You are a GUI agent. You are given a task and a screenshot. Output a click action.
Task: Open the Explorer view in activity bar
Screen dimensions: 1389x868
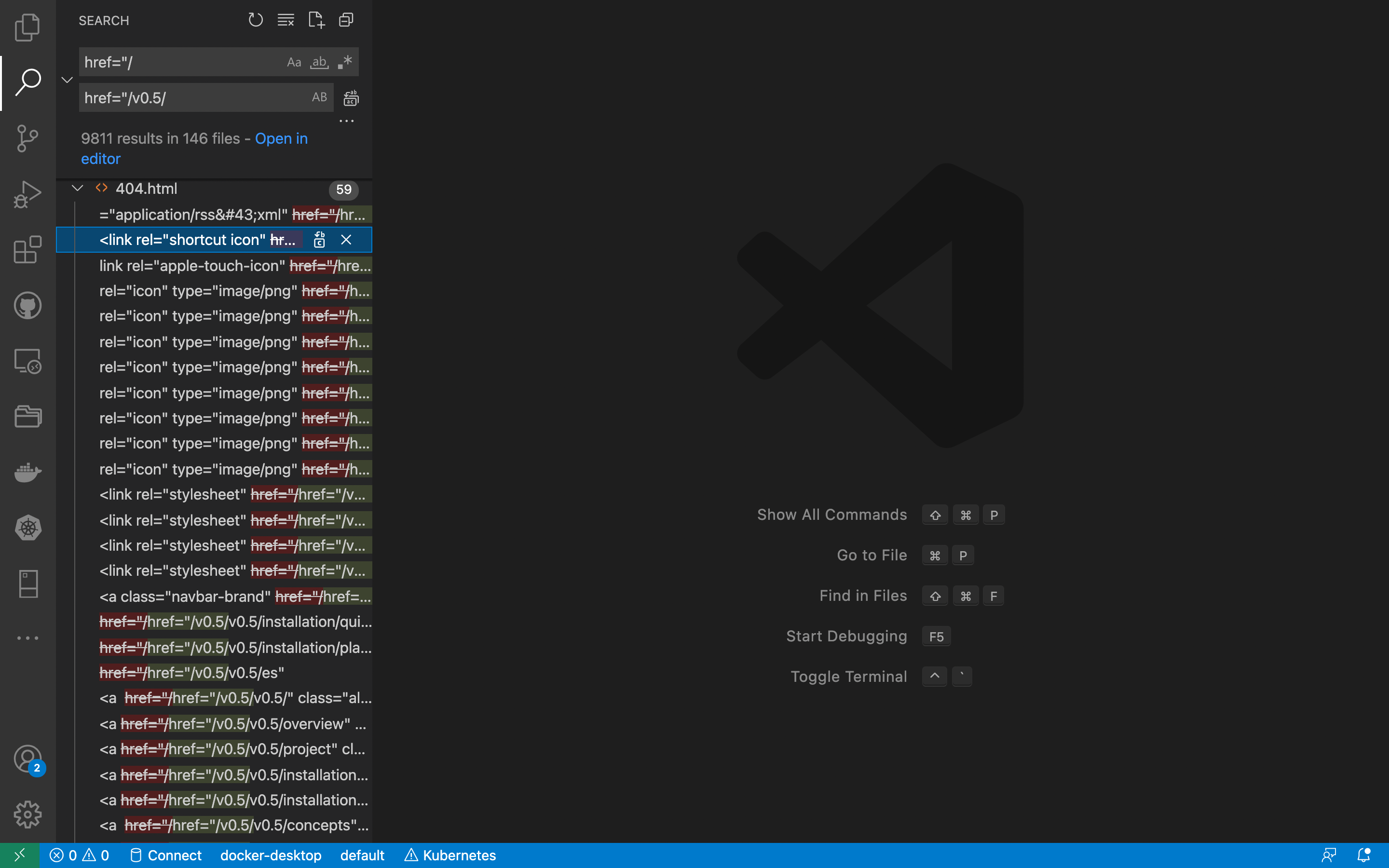(x=27, y=27)
